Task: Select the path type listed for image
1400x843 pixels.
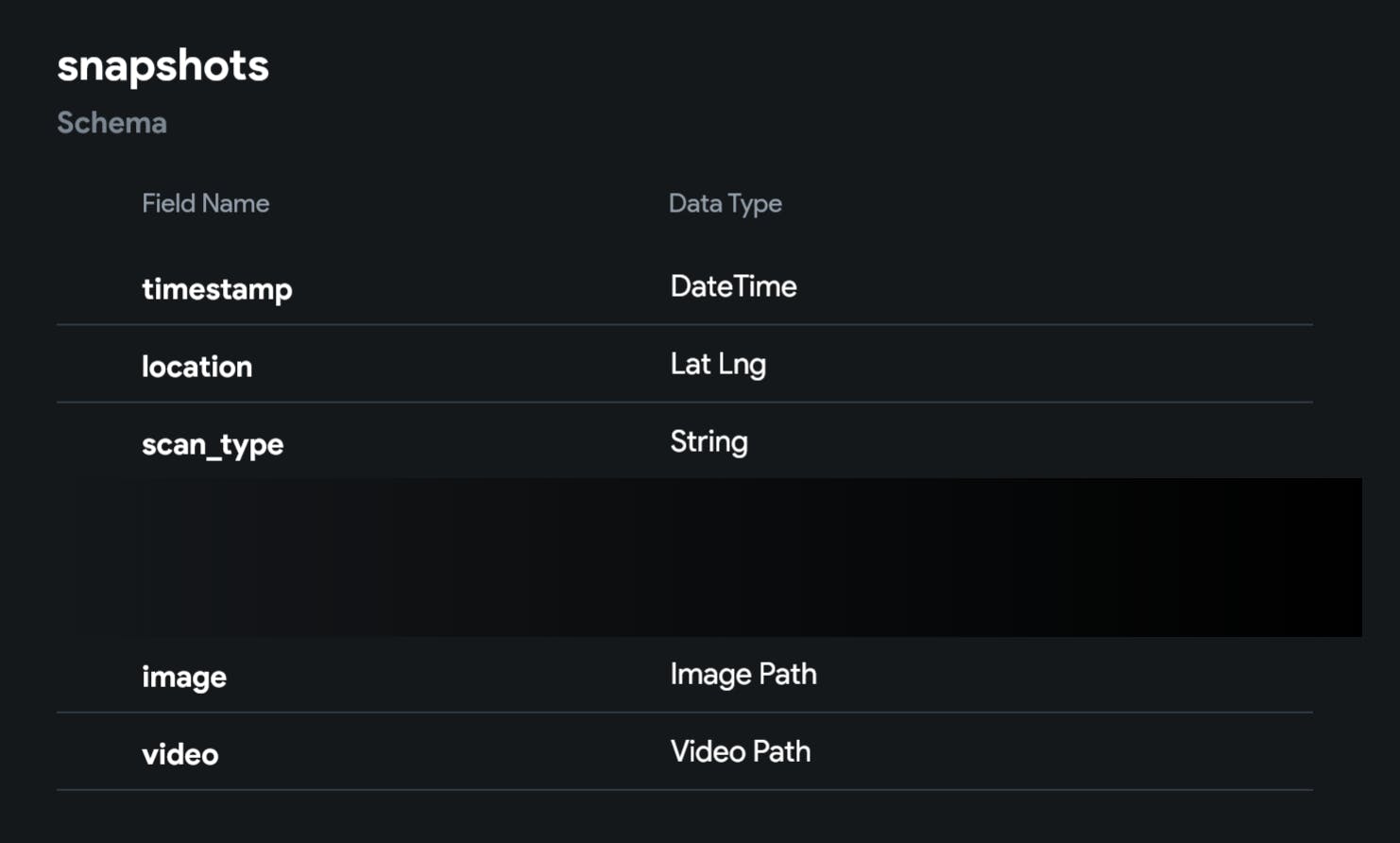Action: [743, 674]
